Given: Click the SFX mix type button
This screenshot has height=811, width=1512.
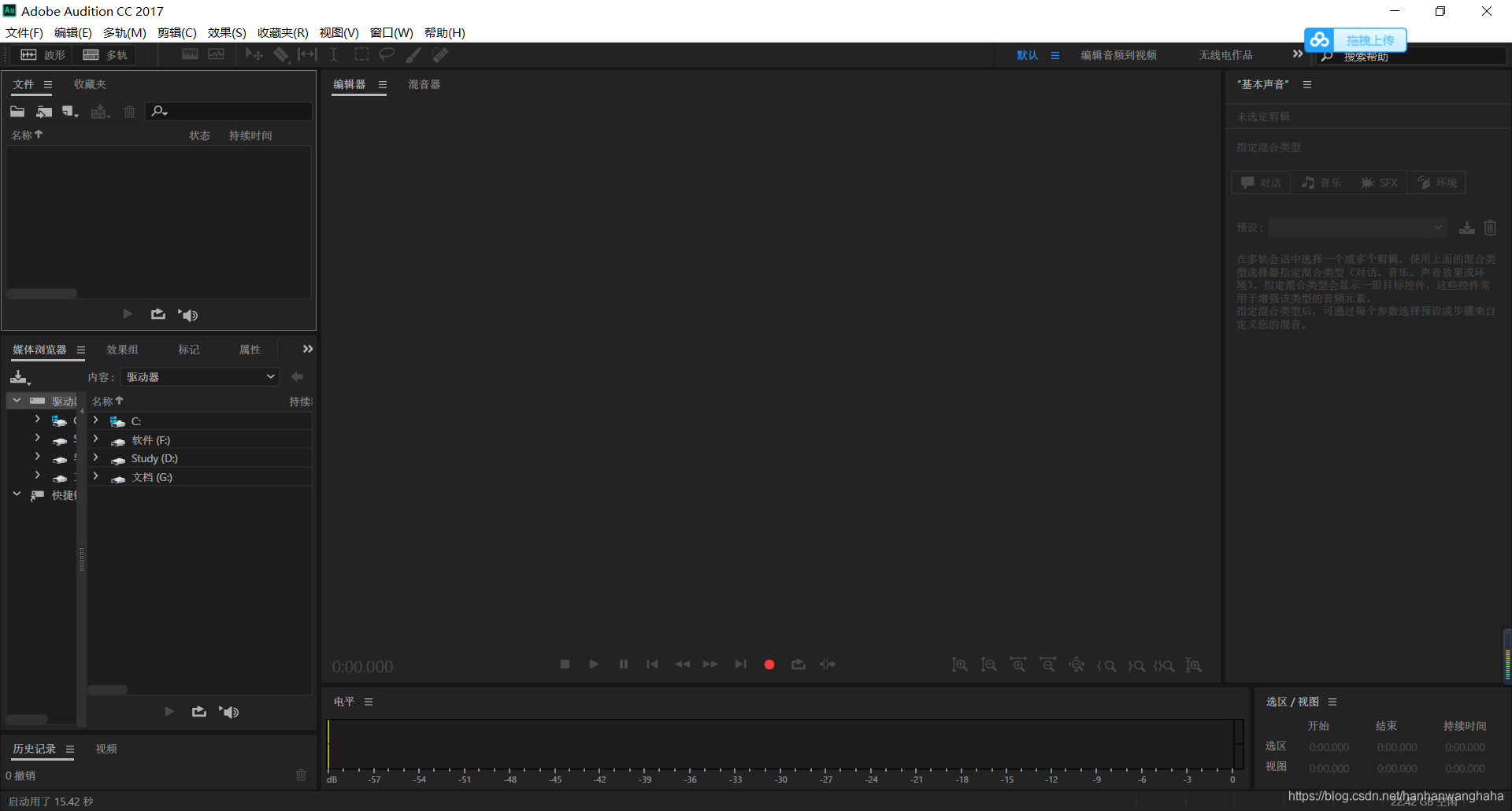Looking at the screenshot, I should click(x=1379, y=183).
